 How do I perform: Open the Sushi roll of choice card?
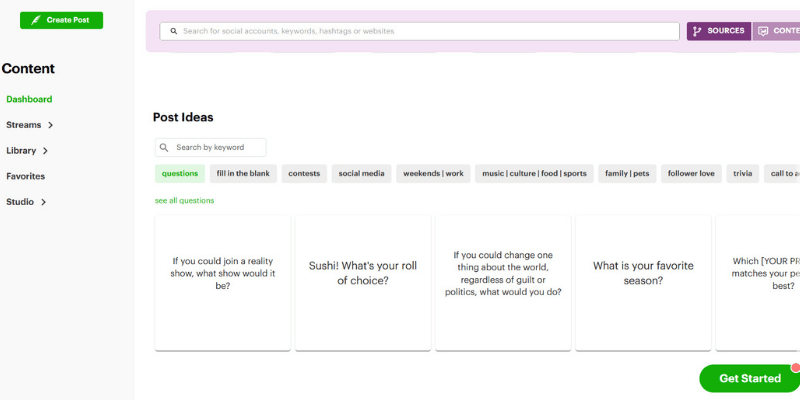tap(363, 283)
